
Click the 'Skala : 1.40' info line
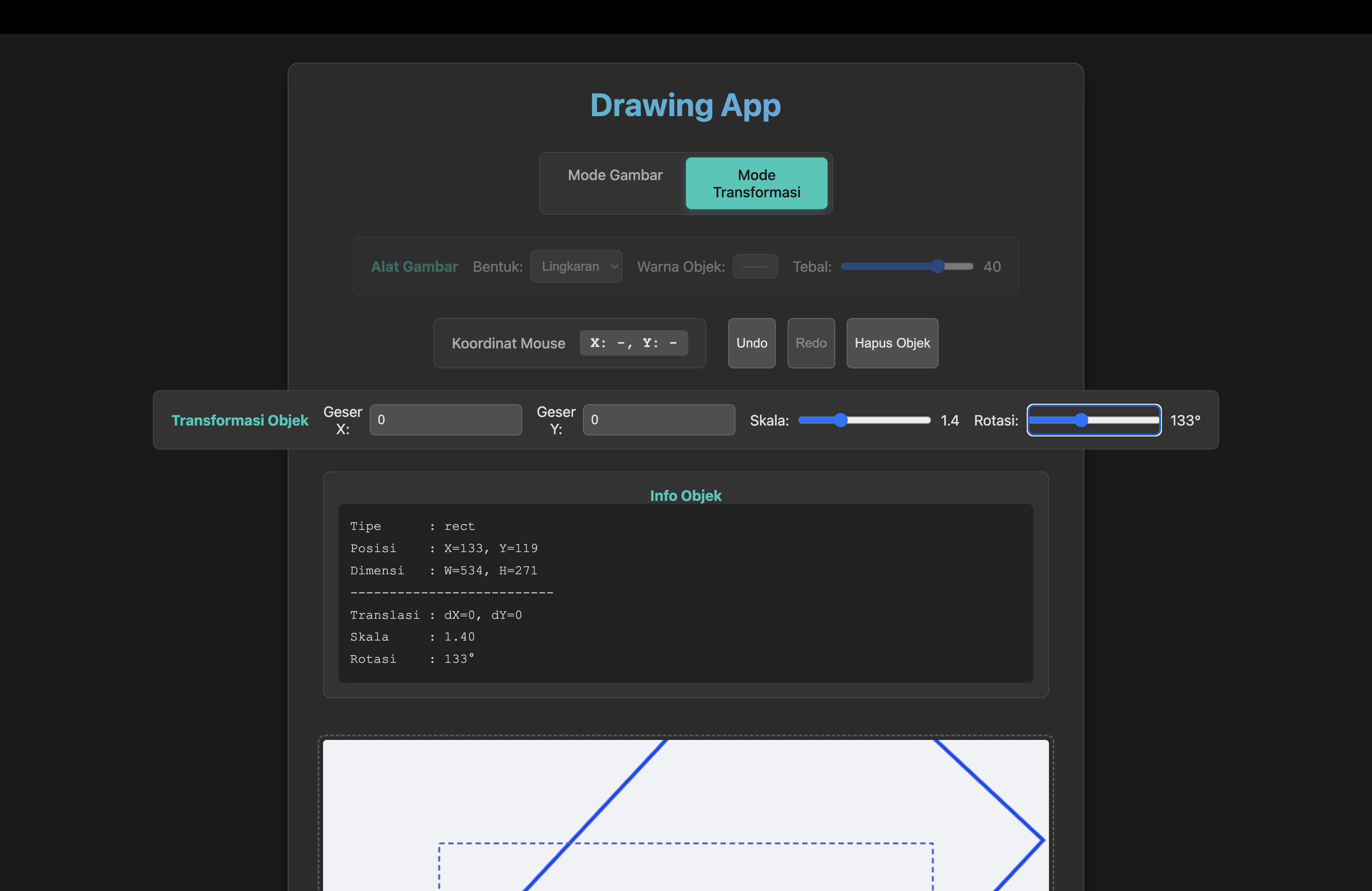click(412, 637)
